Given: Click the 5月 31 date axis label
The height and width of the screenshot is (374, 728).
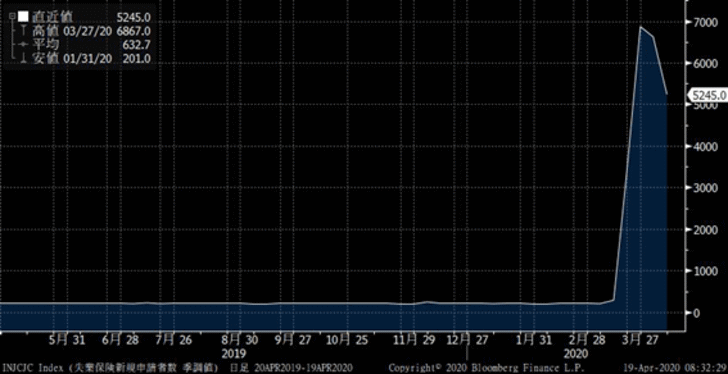Looking at the screenshot, I should [67, 341].
